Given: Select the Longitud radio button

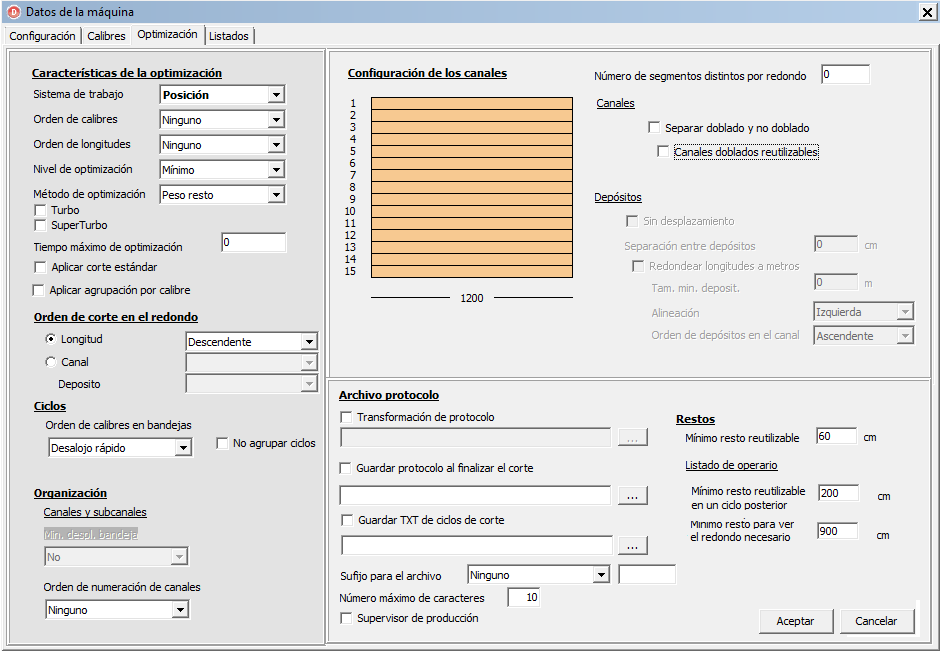Looking at the screenshot, I should 51,339.
